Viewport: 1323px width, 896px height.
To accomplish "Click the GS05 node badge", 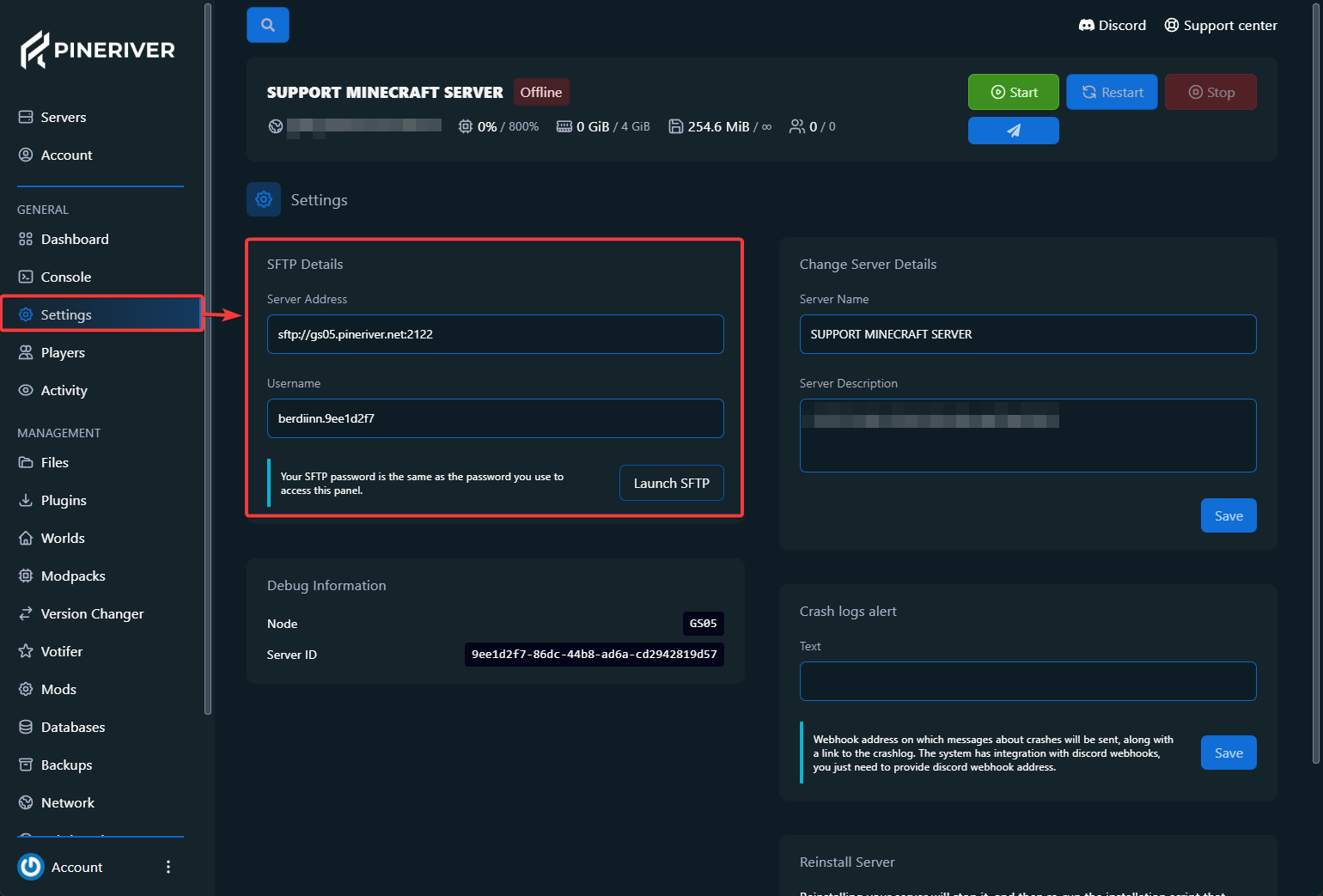I will point(704,624).
